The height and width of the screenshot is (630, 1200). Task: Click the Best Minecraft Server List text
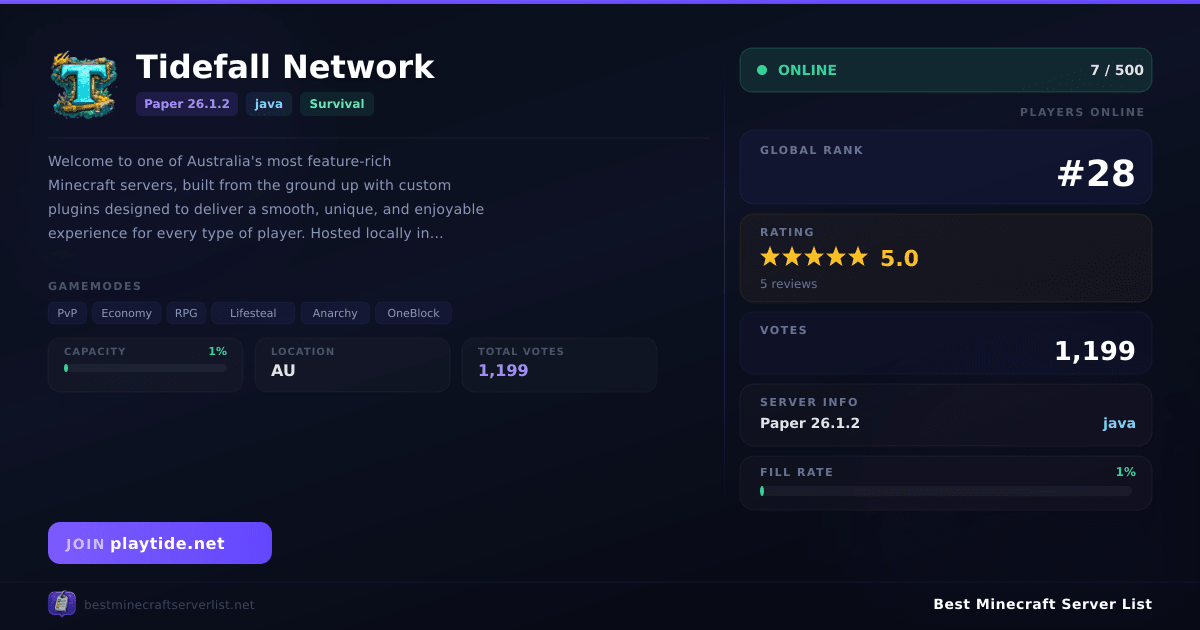[x=1042, y=604]
